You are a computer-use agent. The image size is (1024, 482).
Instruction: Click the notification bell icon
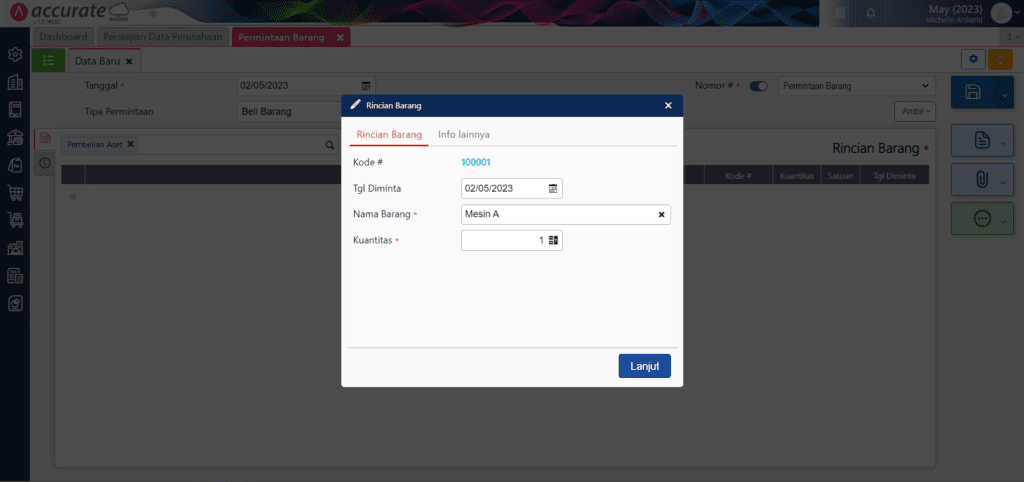tap(871, 12)
